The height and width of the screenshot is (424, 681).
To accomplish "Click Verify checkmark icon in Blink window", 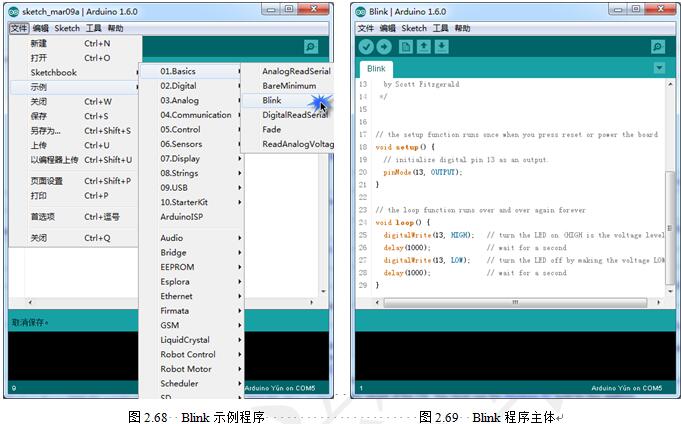I will [x=366, y=46].
